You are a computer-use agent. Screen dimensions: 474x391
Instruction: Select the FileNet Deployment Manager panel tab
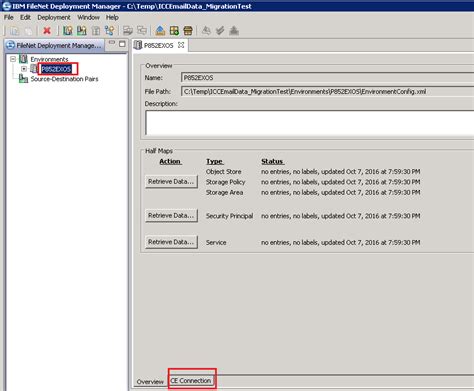coord(54,45)
